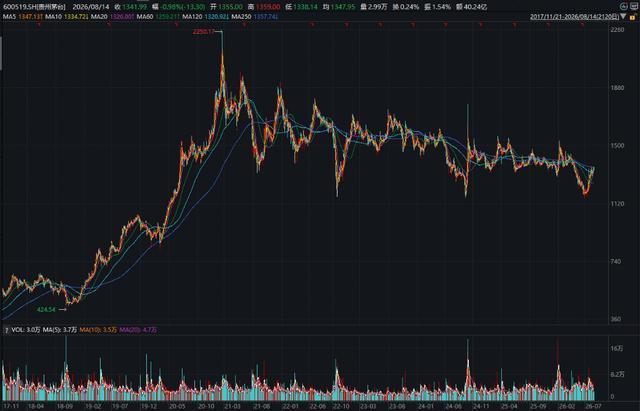The width and height of the screenshot is (640, 411).
Task: Click the closing price 1341.99
Action: [x=136, y=7]
